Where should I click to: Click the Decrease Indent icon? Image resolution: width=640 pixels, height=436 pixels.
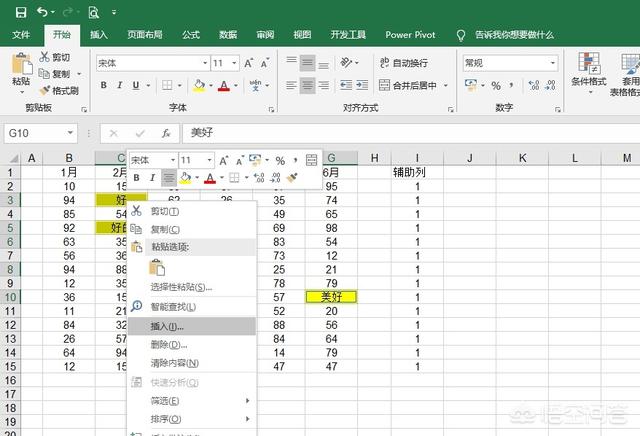(346, 85)
